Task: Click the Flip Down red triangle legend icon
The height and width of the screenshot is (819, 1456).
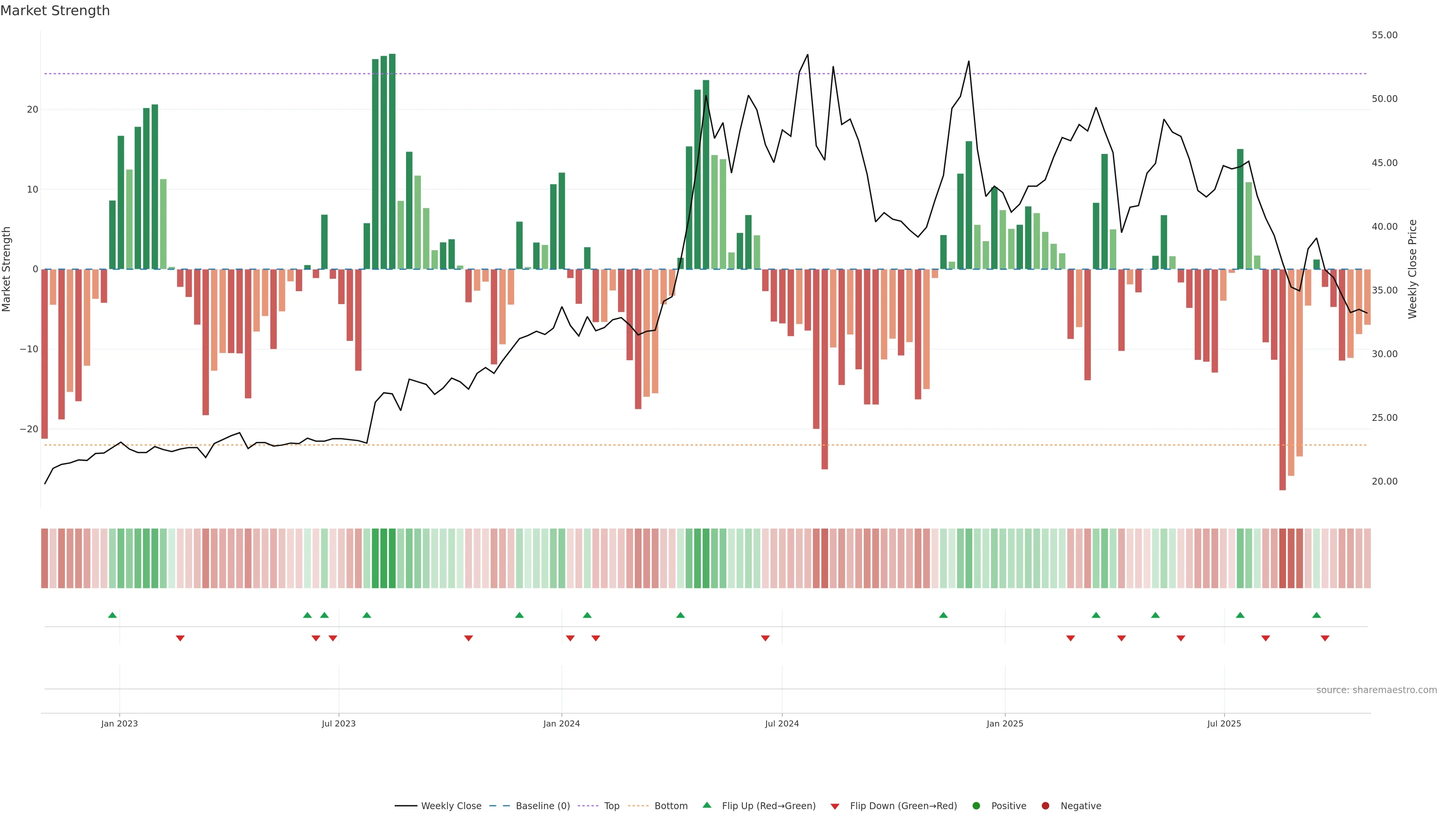Action: coord(835,806)
